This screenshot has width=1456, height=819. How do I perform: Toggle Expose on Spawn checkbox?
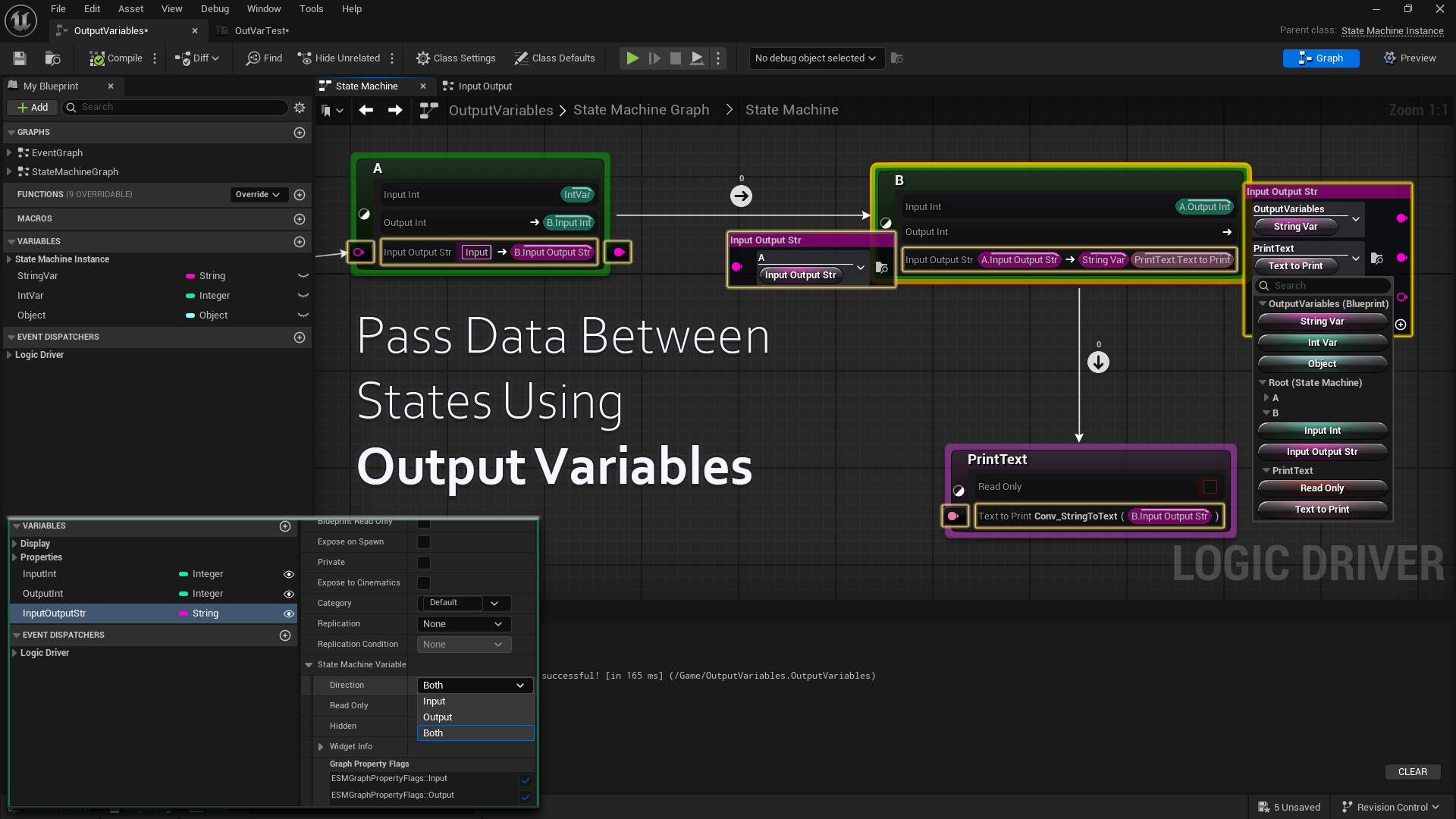tap(424, 542)
